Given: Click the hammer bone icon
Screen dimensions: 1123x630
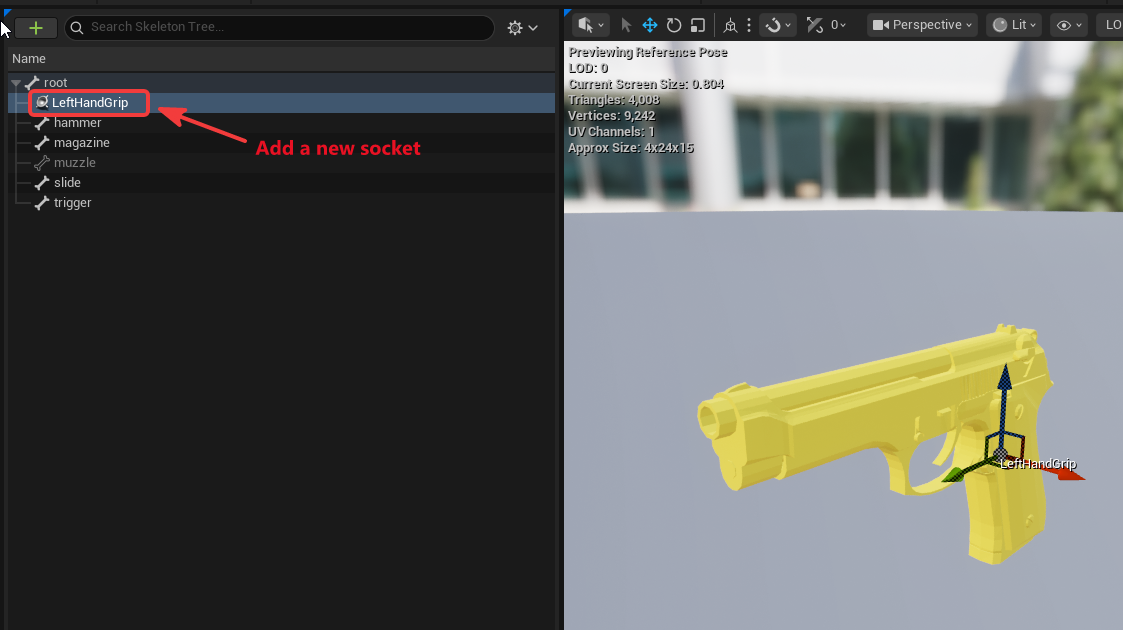Looking at the screenshot, I should pyautogui.click(x=42, y=122).
